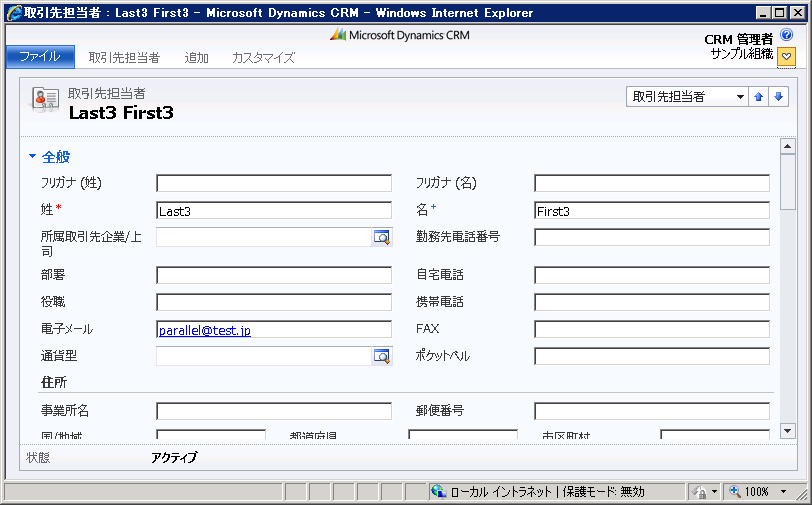812x505 pixels.
Task: Click the Microsoft Dynamics CRM logo
Action: pos(400,35)
